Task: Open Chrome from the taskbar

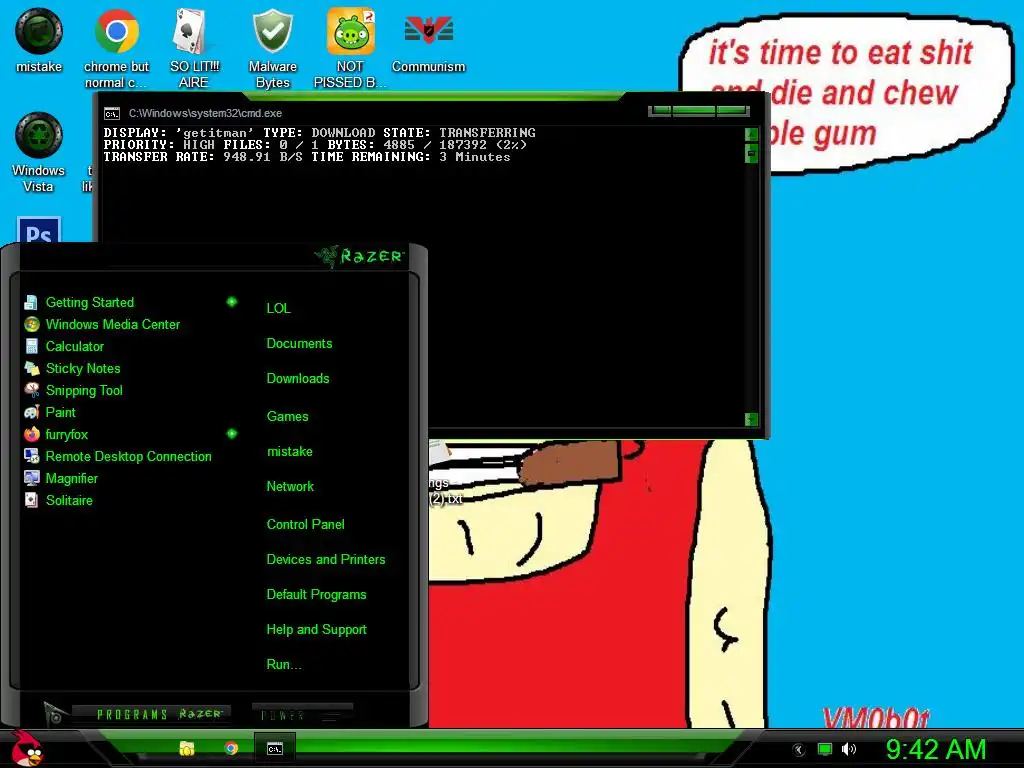Action: click(231, 748)
